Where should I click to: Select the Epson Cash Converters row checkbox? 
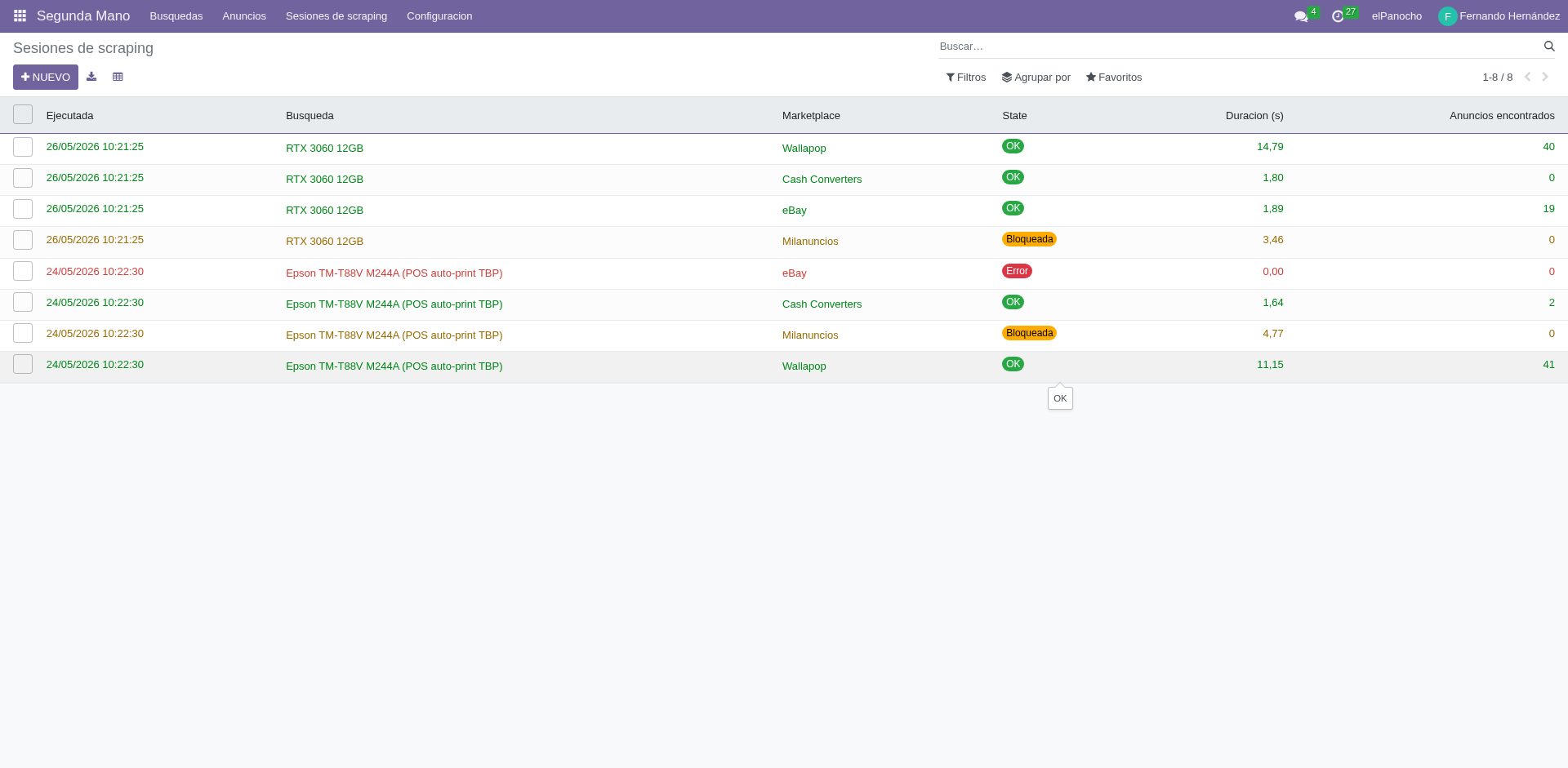click(23, 302)
